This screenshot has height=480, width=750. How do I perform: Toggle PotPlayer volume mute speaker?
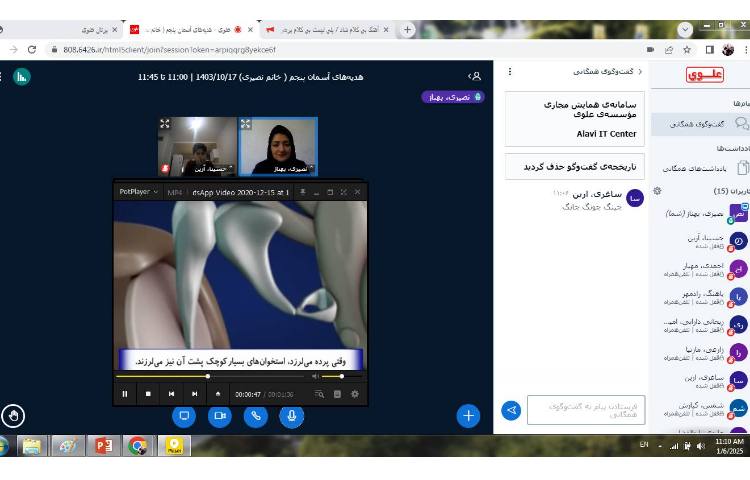[x=315, y=376]
